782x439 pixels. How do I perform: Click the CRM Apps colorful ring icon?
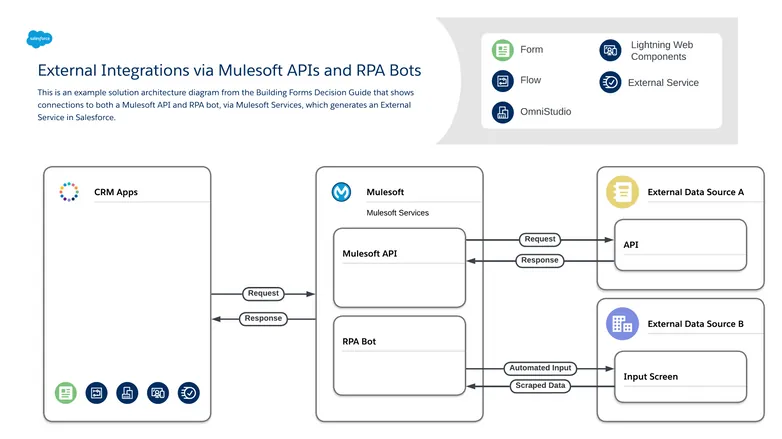pyautogui.click(x=69, y=192)
